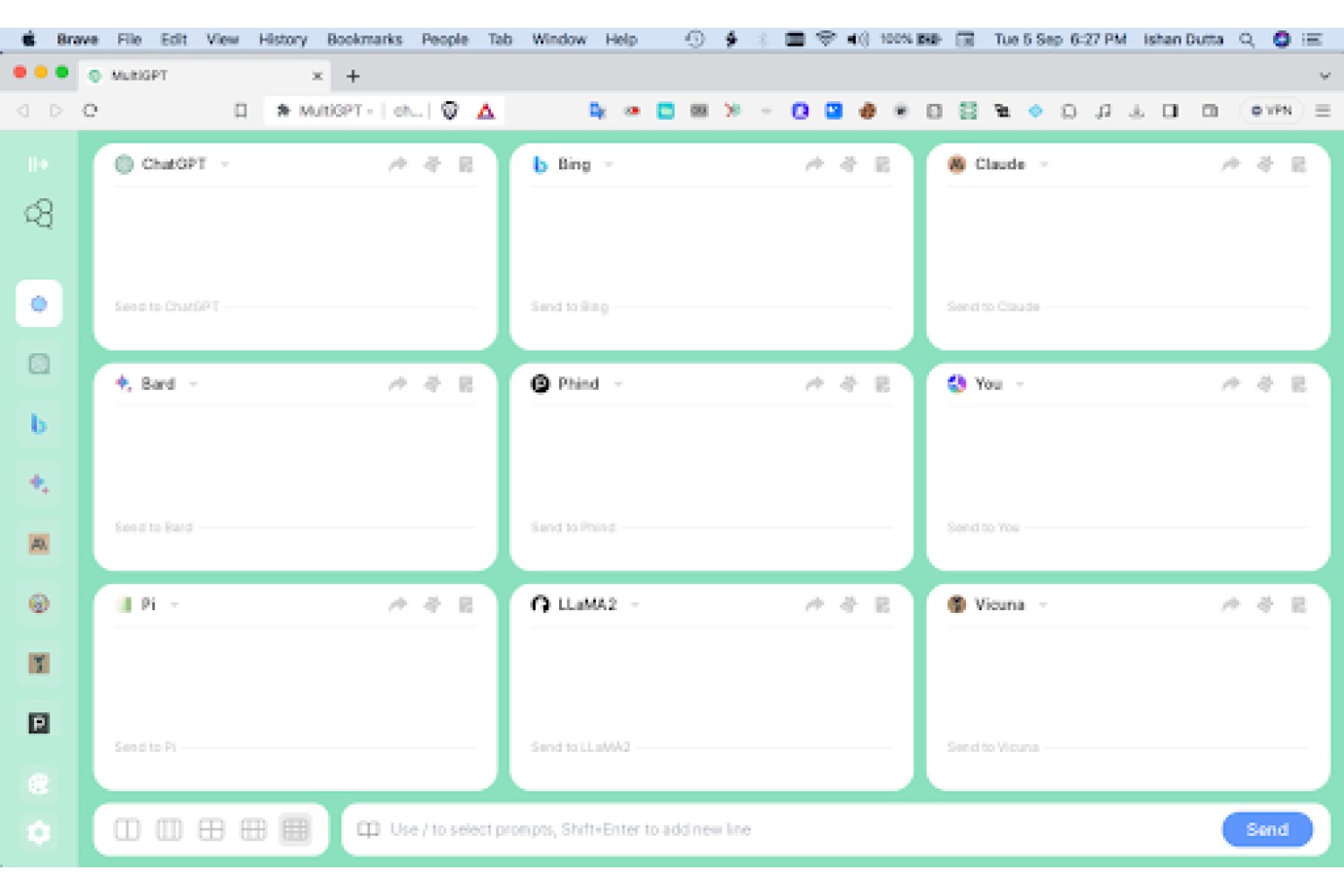Open history icon in ChatGPT panel
Image resolution: width=1344 pixels, height=896 pixels.
click(466, 164)
